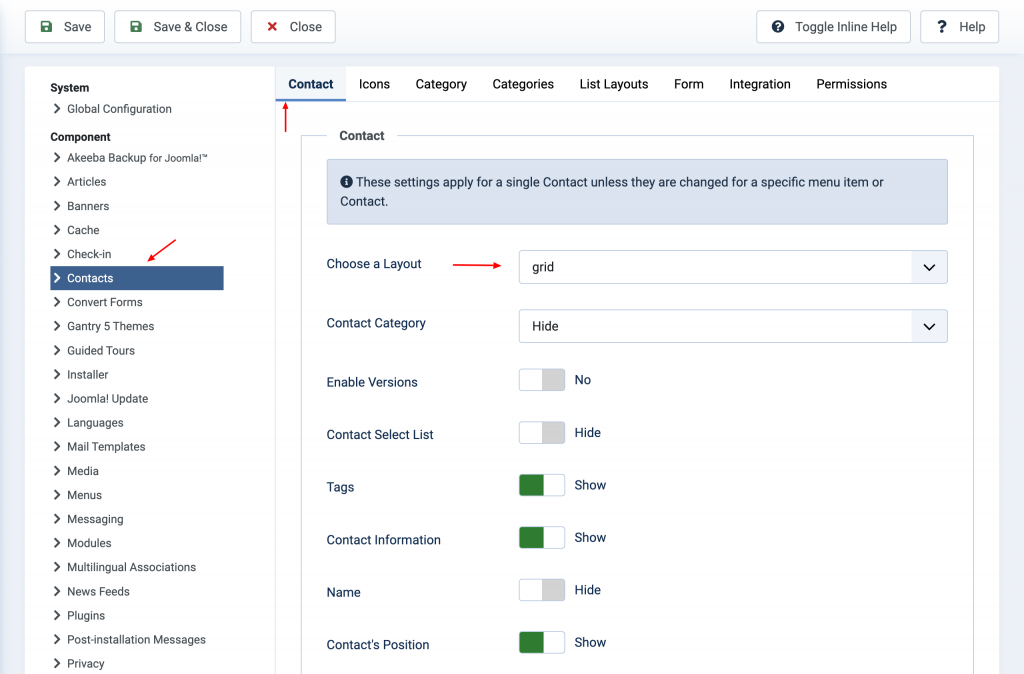1024x674 pixels.
Task: Toggle the Enable Versions switch
Action: tap(542, 380)
